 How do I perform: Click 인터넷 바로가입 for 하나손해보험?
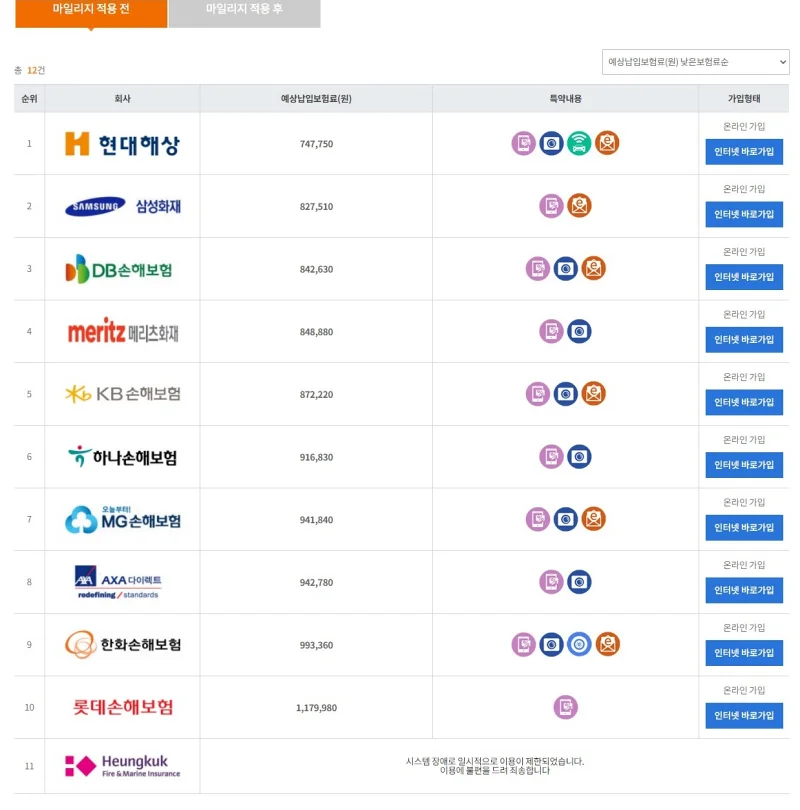pyautogui.click(x=744, y=464)
